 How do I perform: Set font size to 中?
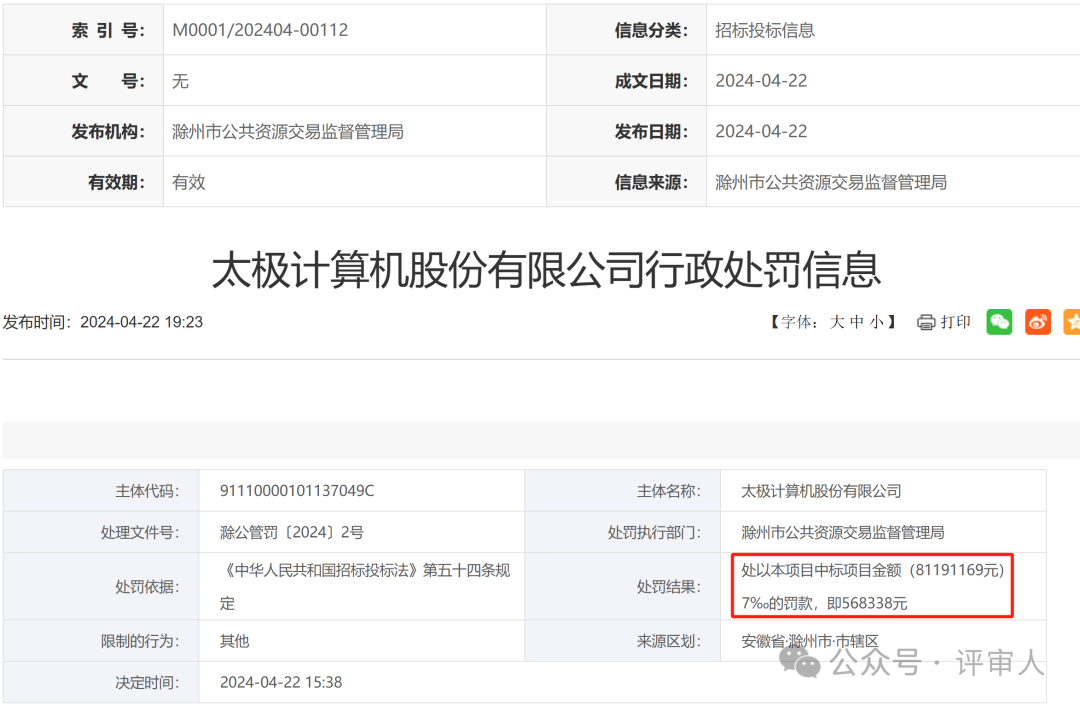pos(857,322)
